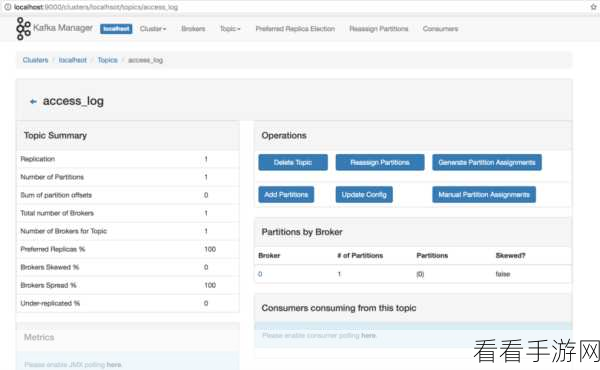The image size is (600, 370).
Task: Click the 'false' skewed value cell
Action: tap(503, 274)
